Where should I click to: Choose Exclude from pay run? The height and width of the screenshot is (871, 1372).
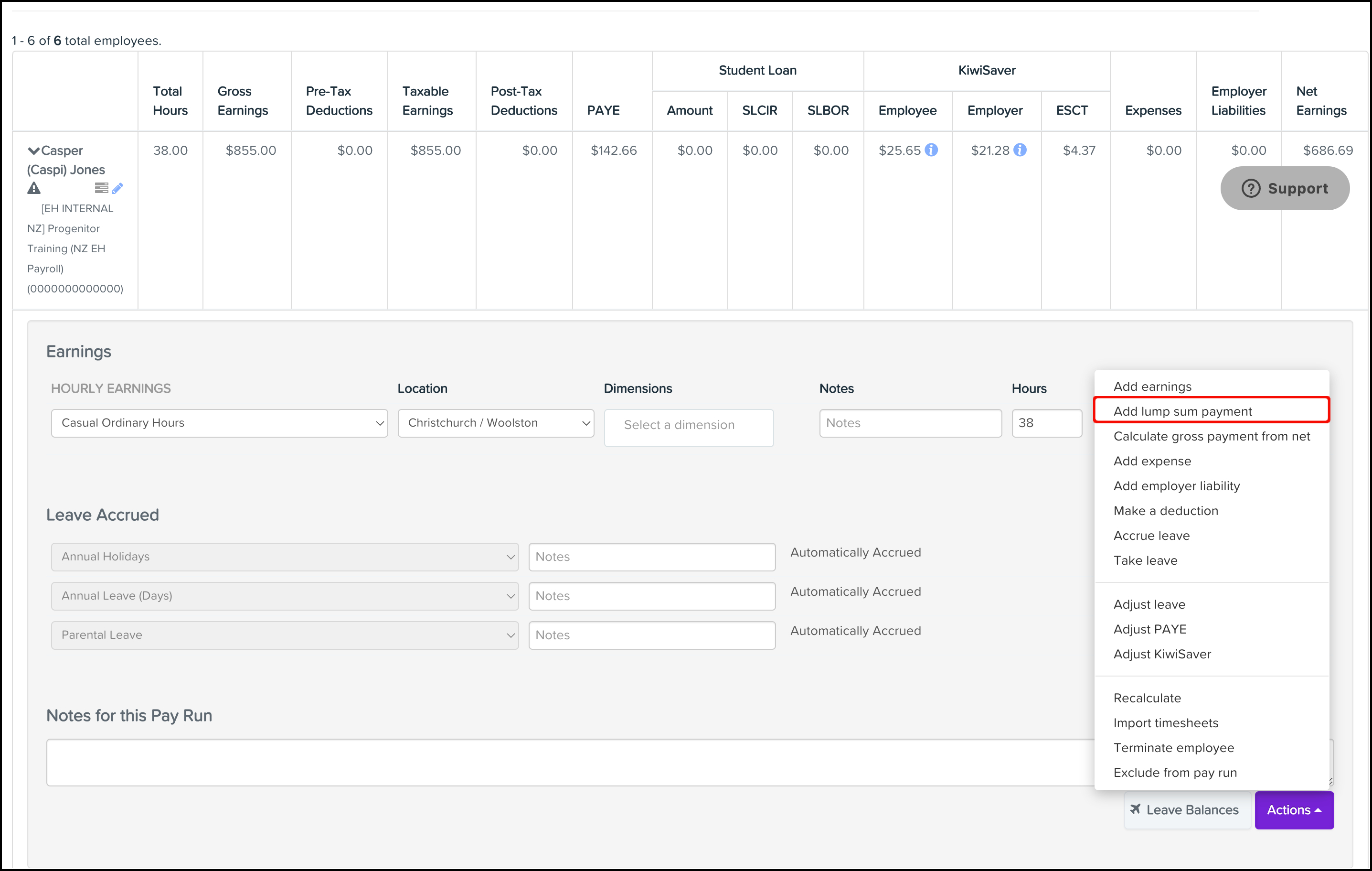(1175, 773)
